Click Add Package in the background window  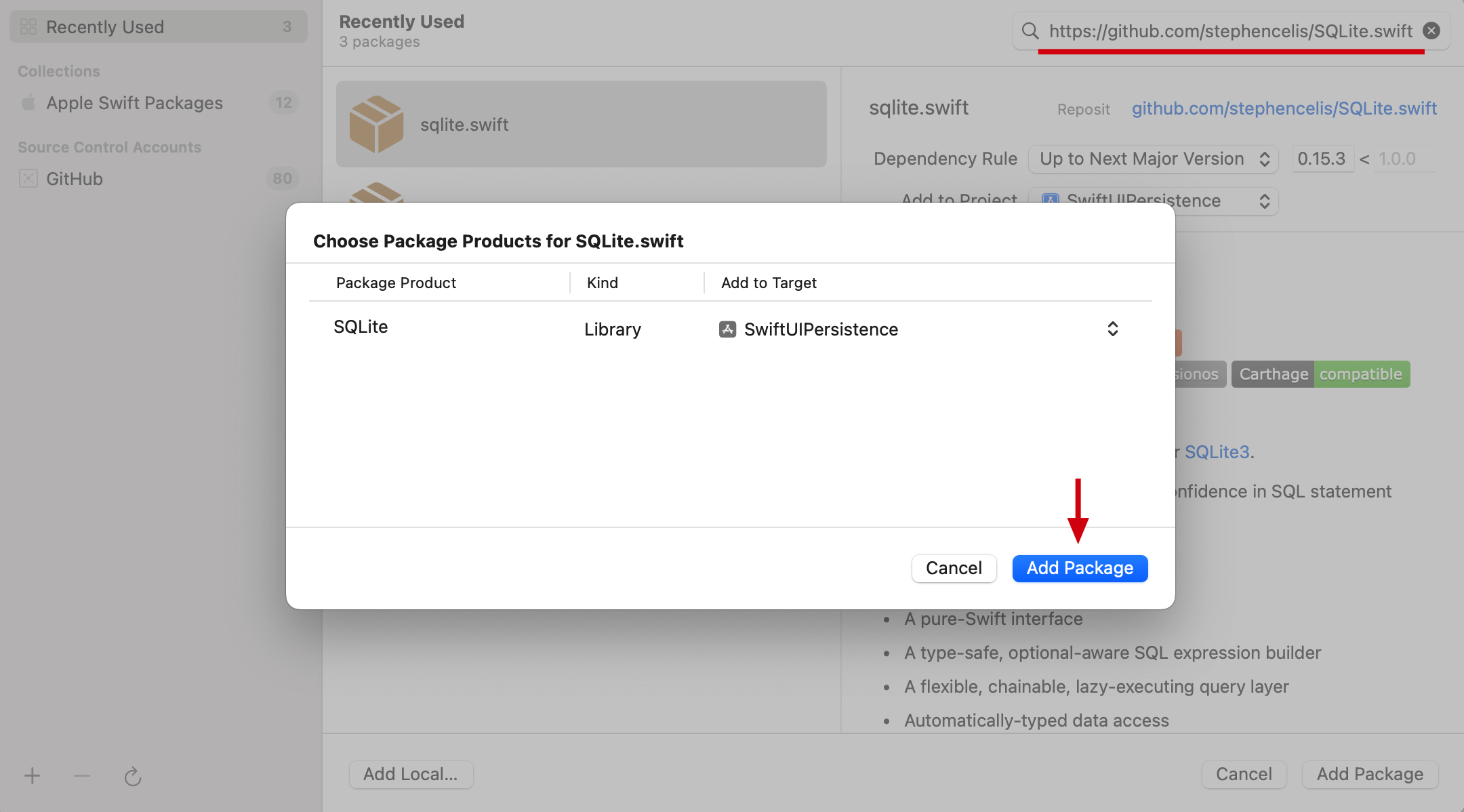coord(1370,774)
